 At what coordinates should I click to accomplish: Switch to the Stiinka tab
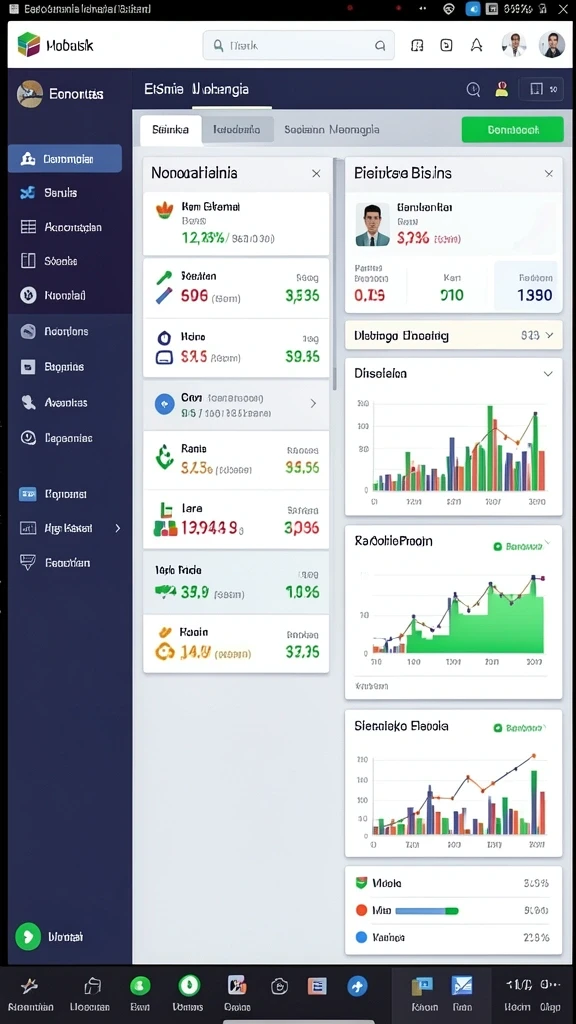click(x=170, y=129)
